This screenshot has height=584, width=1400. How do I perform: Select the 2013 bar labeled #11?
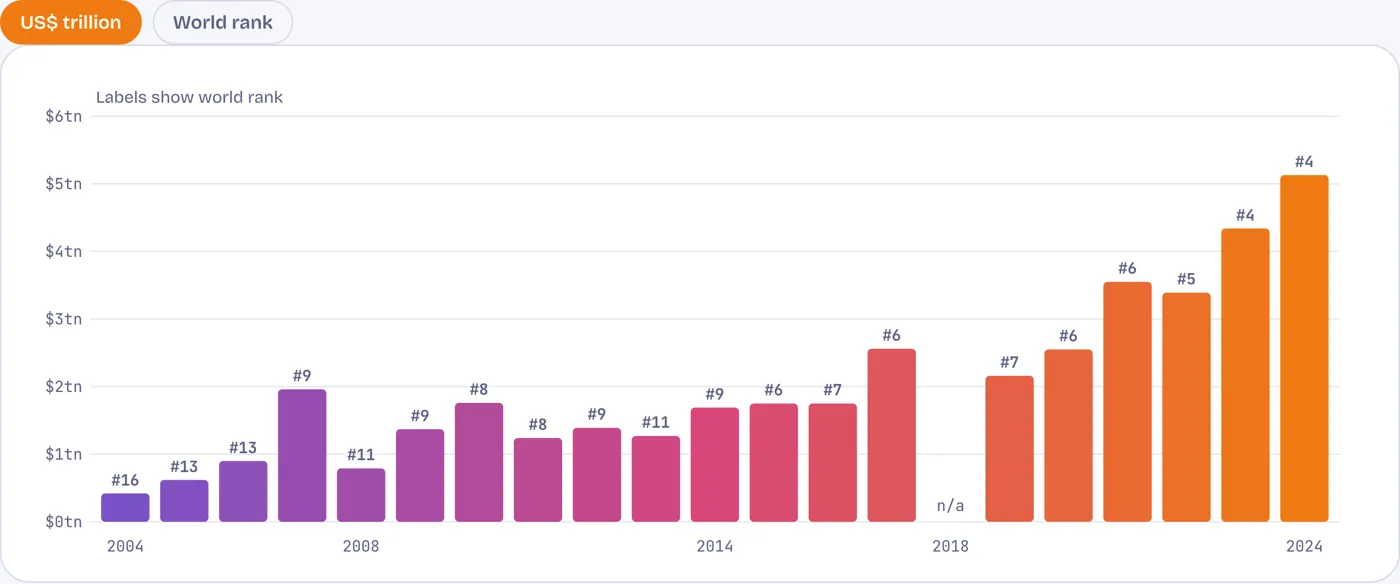[x=656, y=479]
